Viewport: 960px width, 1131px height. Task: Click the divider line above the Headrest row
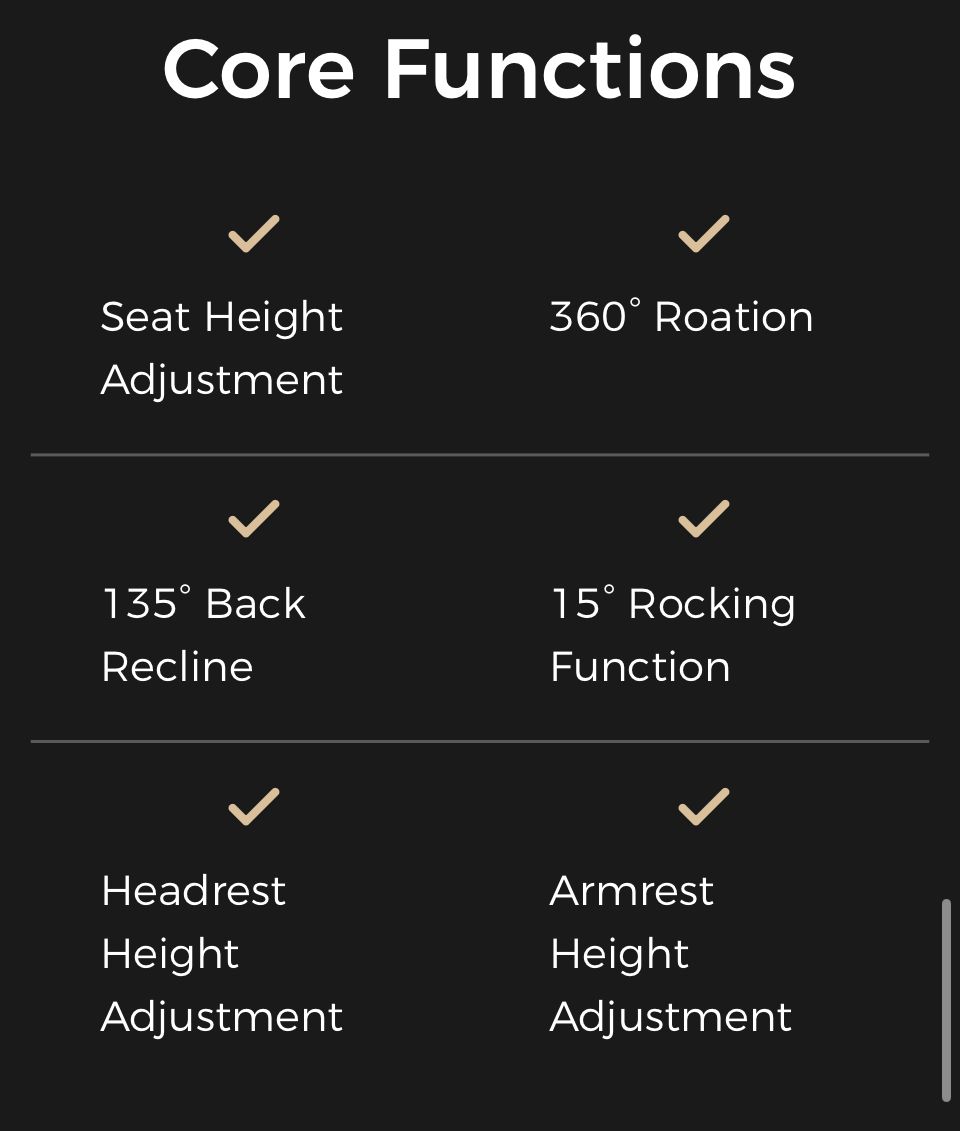tap(480, 741)
